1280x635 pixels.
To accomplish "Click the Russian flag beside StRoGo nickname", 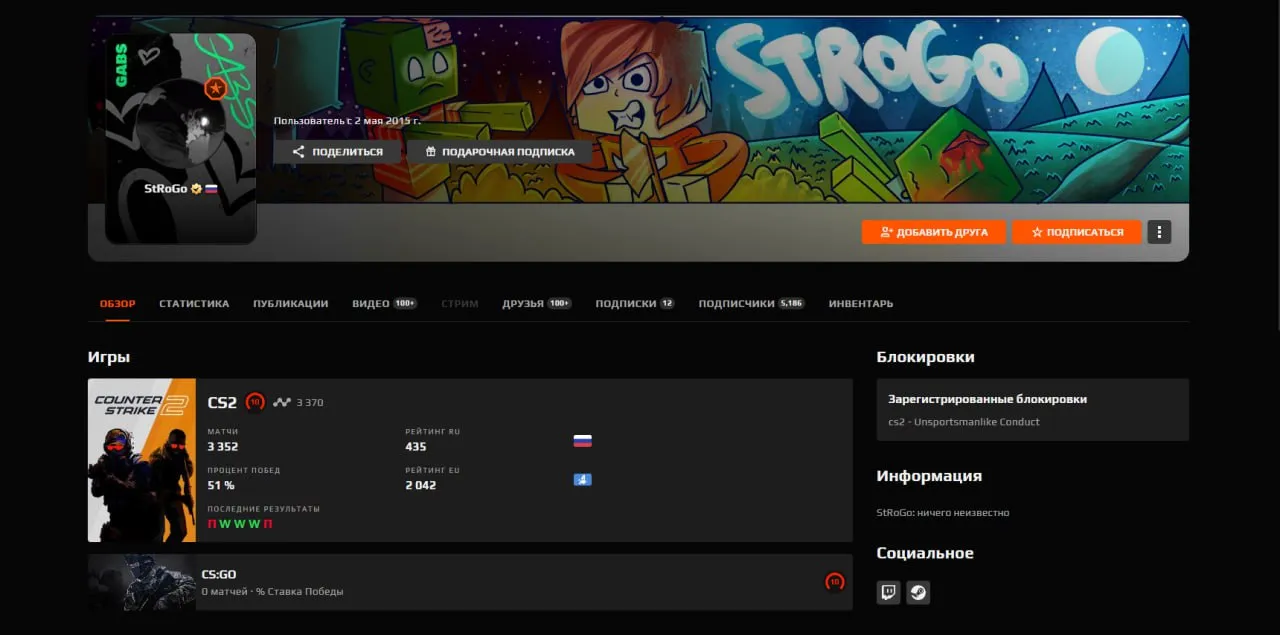I will (211, 188).
